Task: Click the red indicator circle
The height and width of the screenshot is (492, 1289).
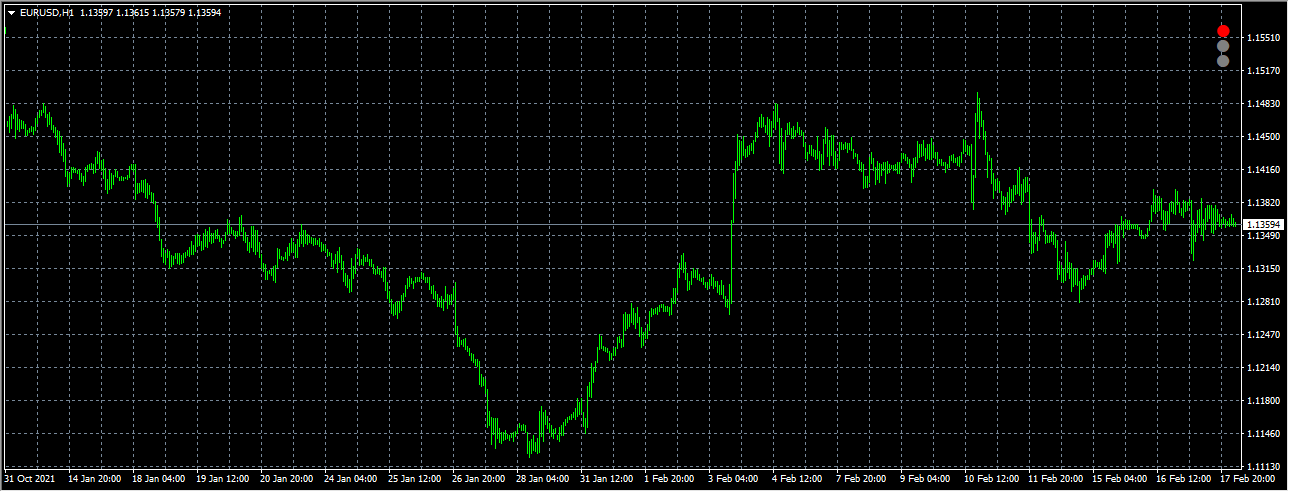Action: tap(1223, 31)
